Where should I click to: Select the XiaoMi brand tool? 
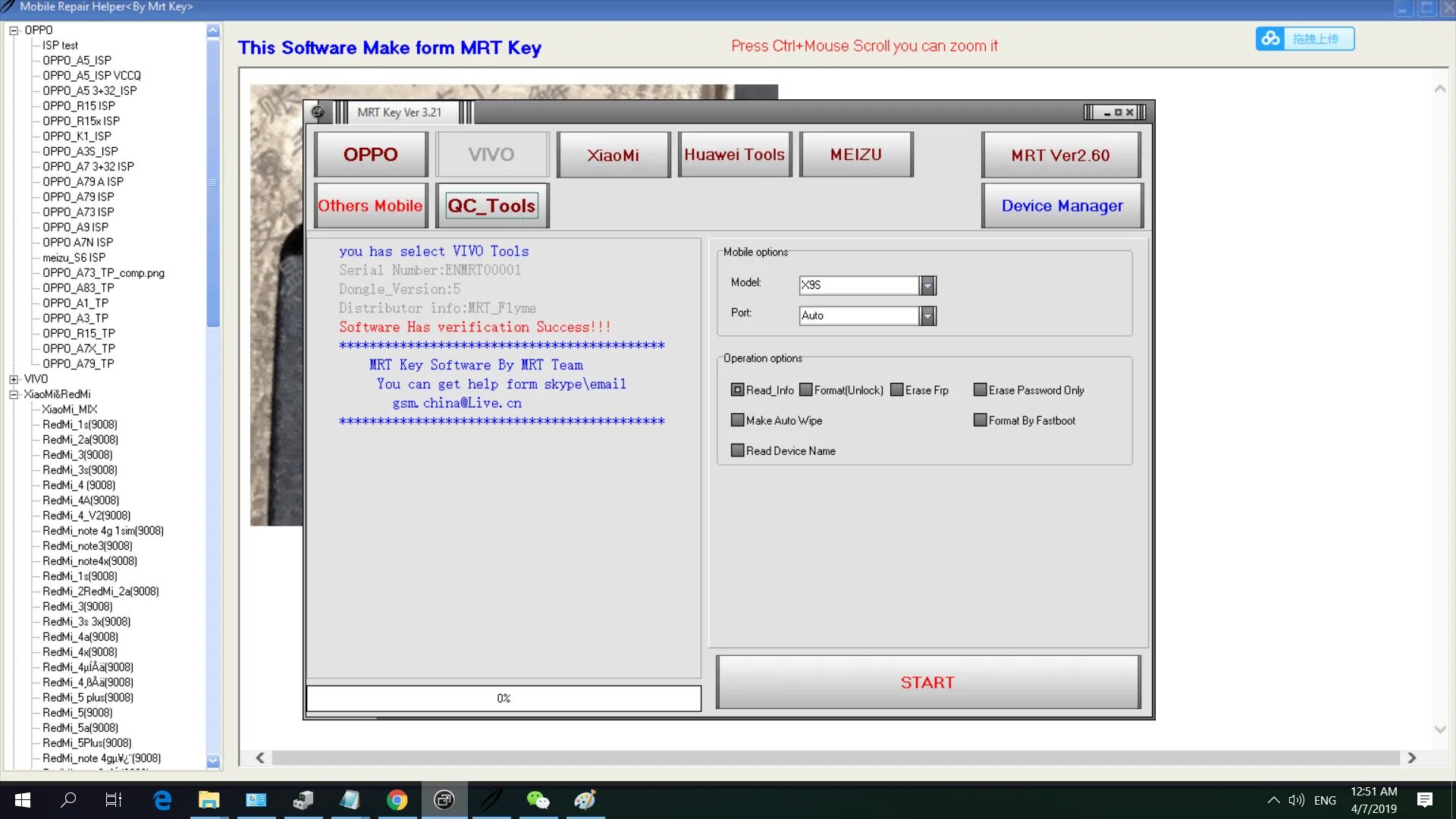point(613,154)
